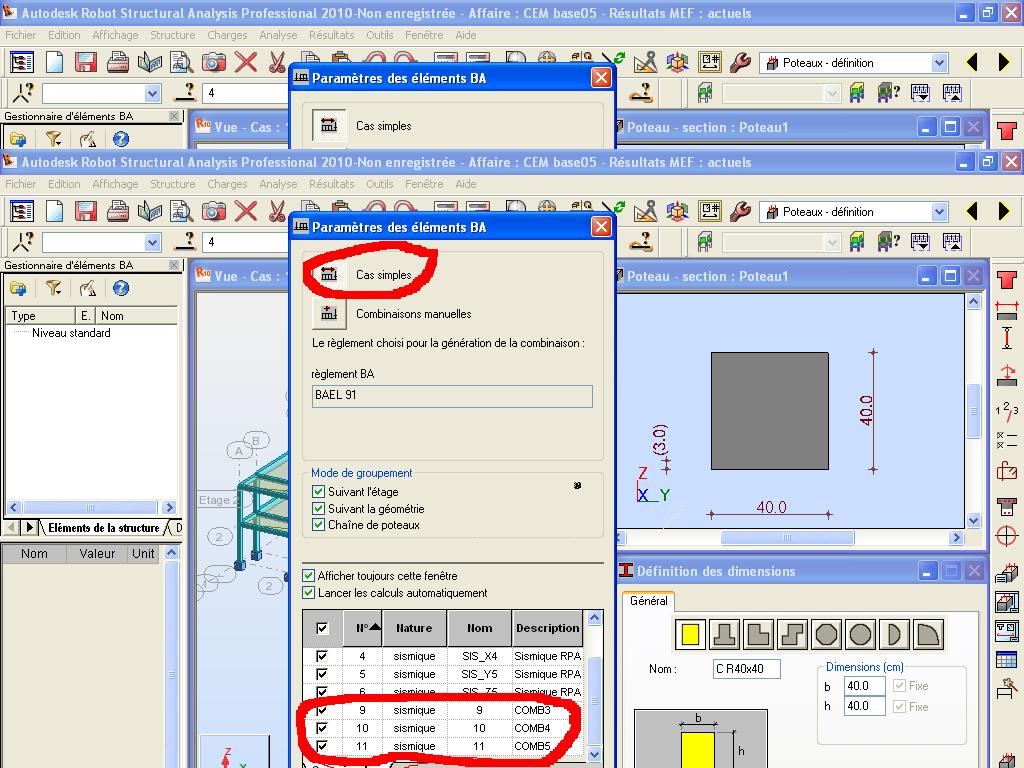Click the règlement BA field showing BAEL 91
The height and width of the screenshot is (768, 1024).
click(x=452, y=396)
